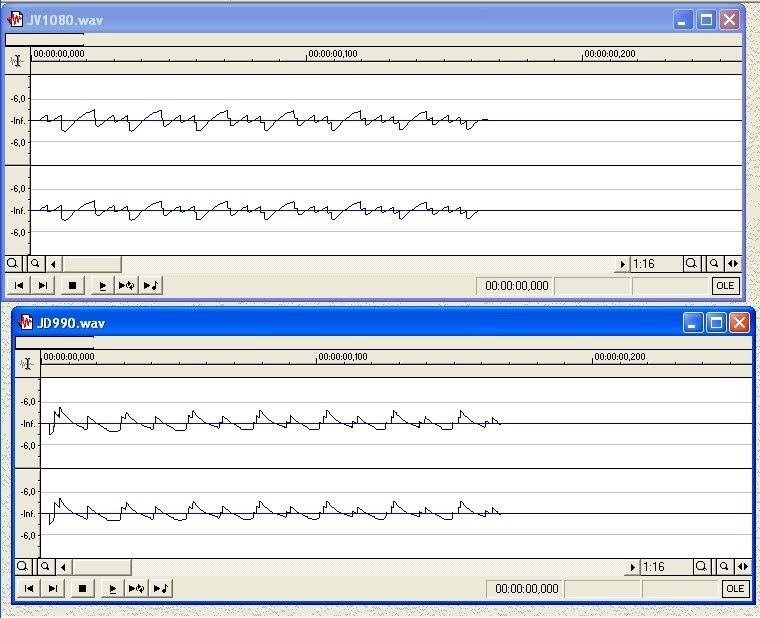Stop playback in JV1080 window

click(x=72, y=285)
